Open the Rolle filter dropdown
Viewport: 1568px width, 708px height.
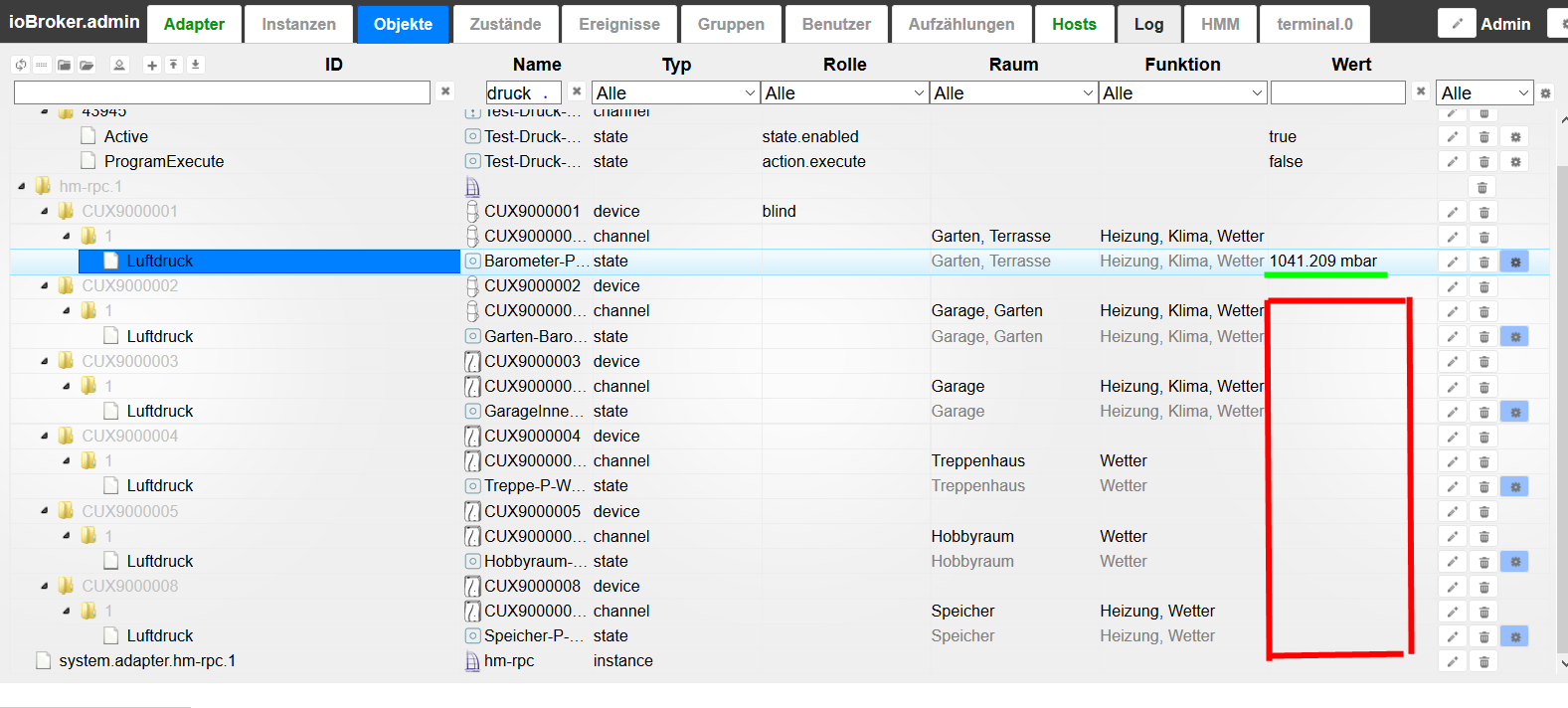(x=844, y=92)
